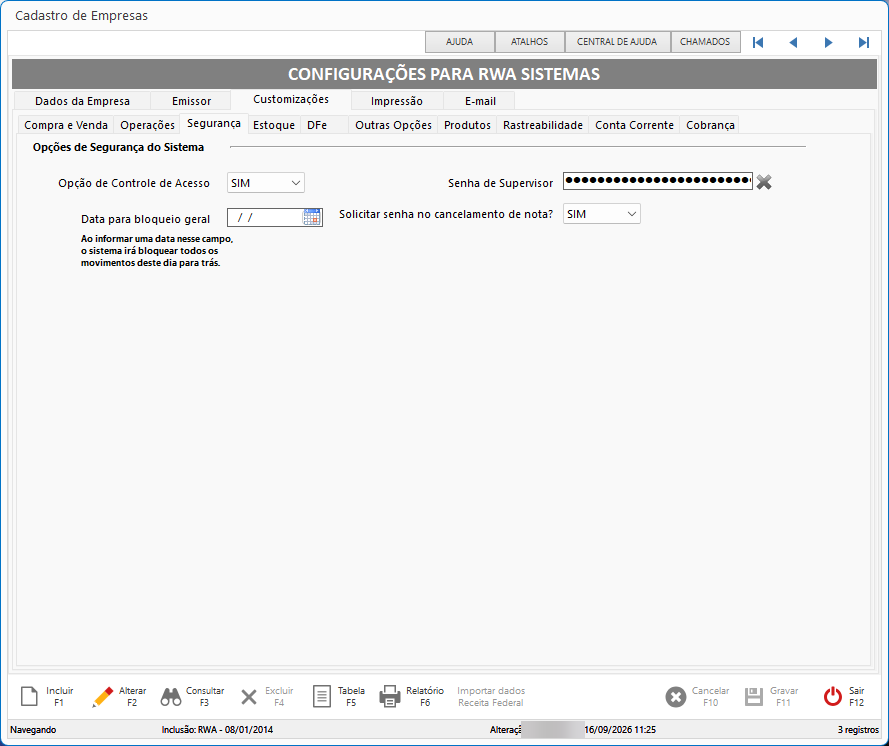
Task: Select the Compra e Venda subtab
Action: pos(66,125)
